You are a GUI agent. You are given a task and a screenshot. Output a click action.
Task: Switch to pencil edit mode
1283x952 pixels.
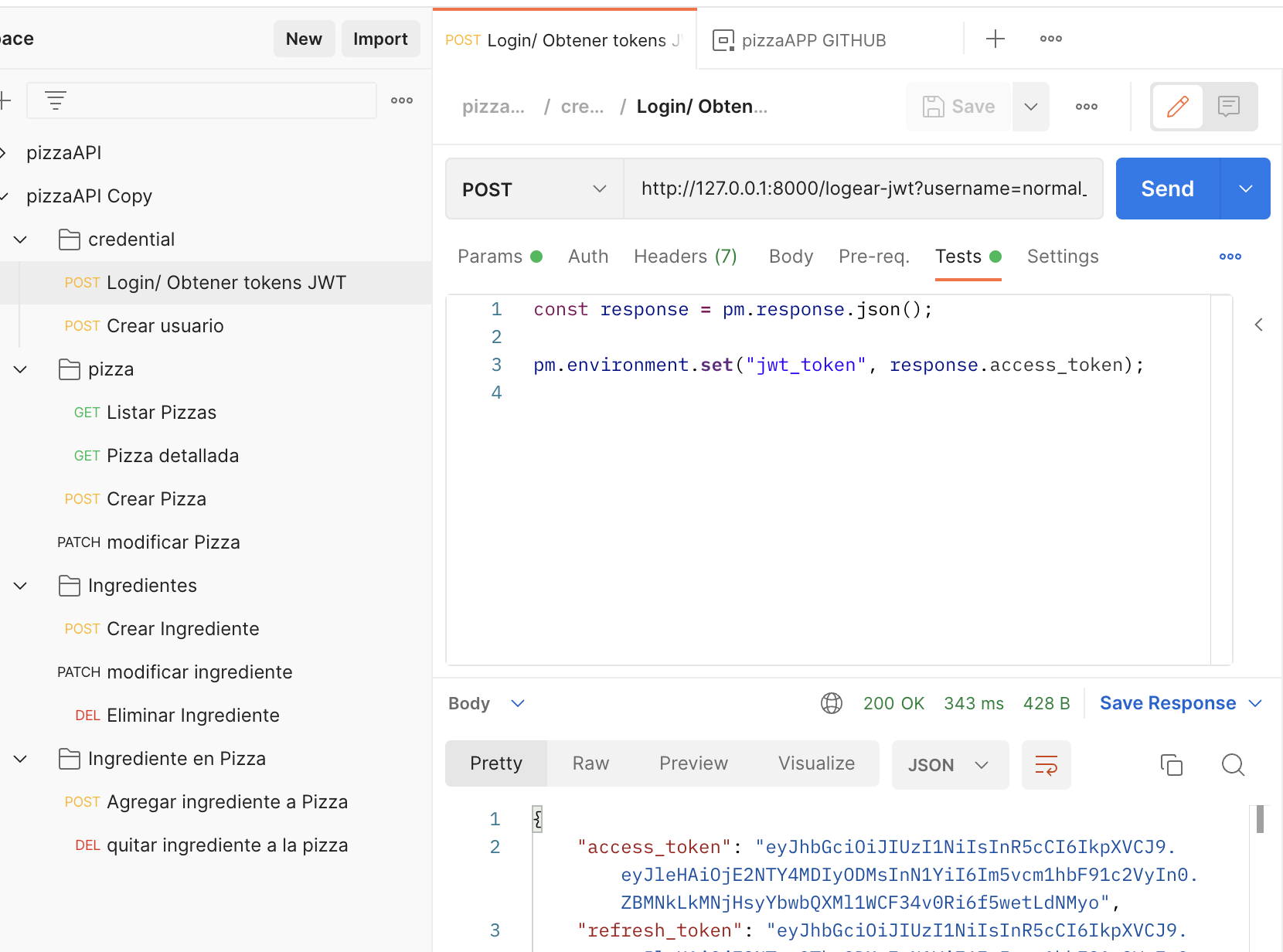point(1178,107)
